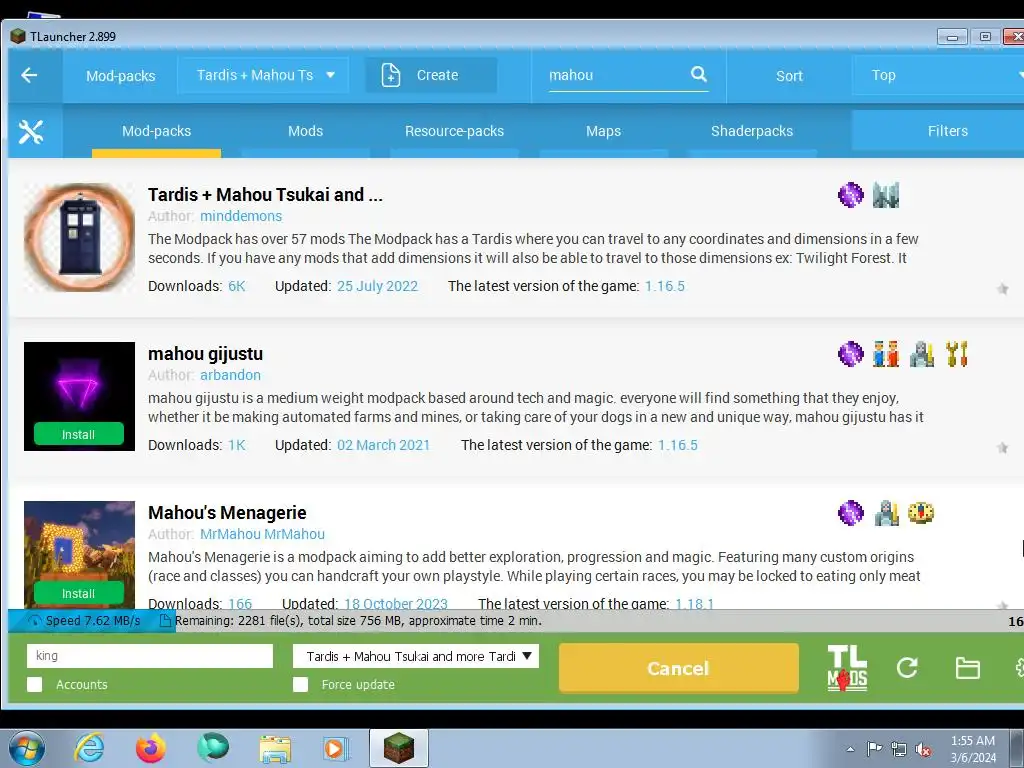Click the Create new file icon
The image size is (1024, 768).
coord(391,75)
